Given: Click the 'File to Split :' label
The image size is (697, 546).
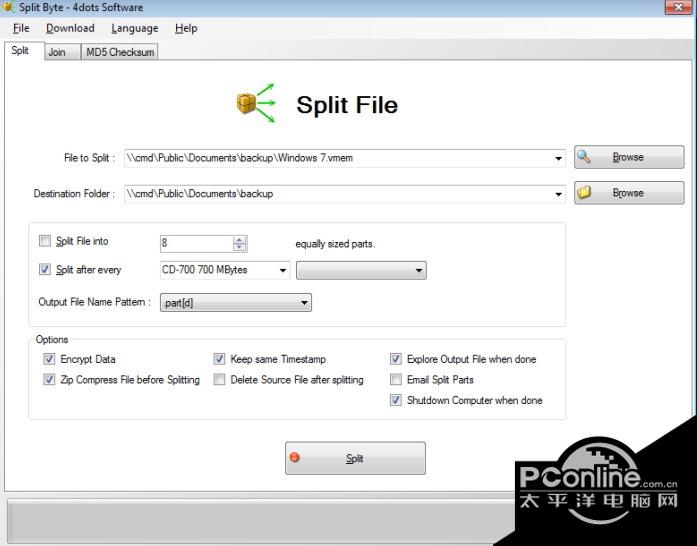Looking at the screenshot, I should point(89,158).
